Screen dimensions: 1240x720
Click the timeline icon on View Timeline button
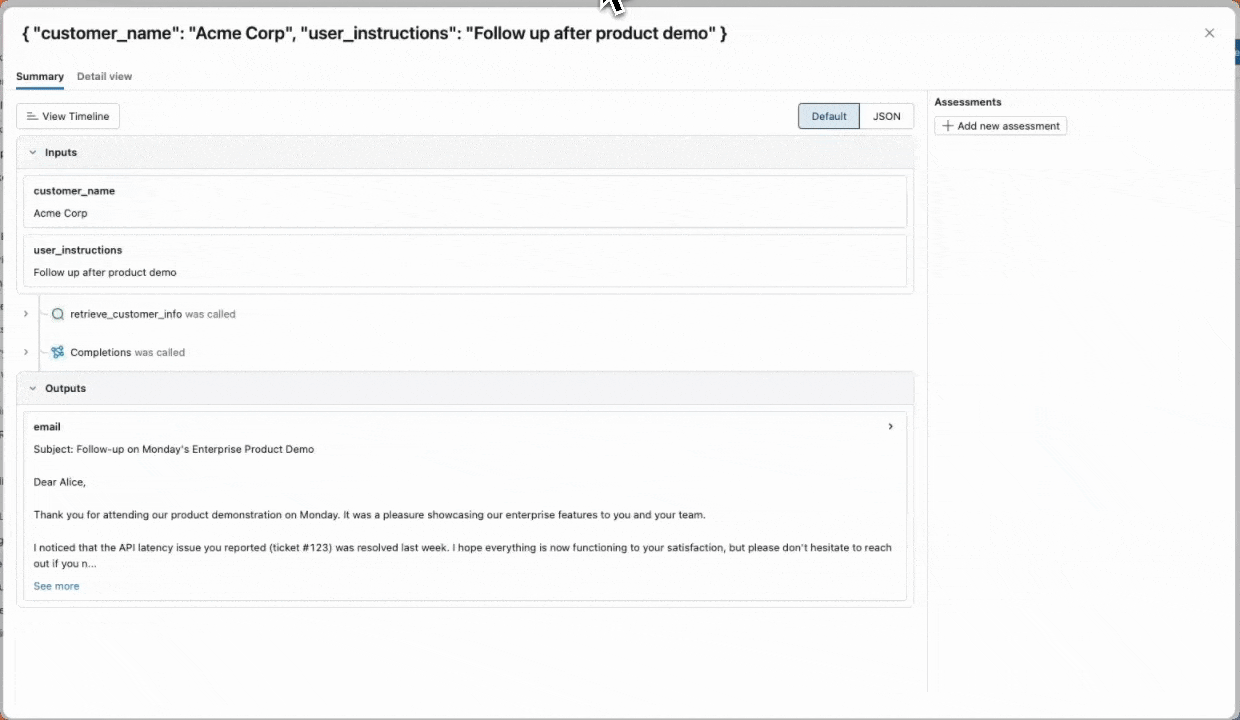click(x=32, y=116)
